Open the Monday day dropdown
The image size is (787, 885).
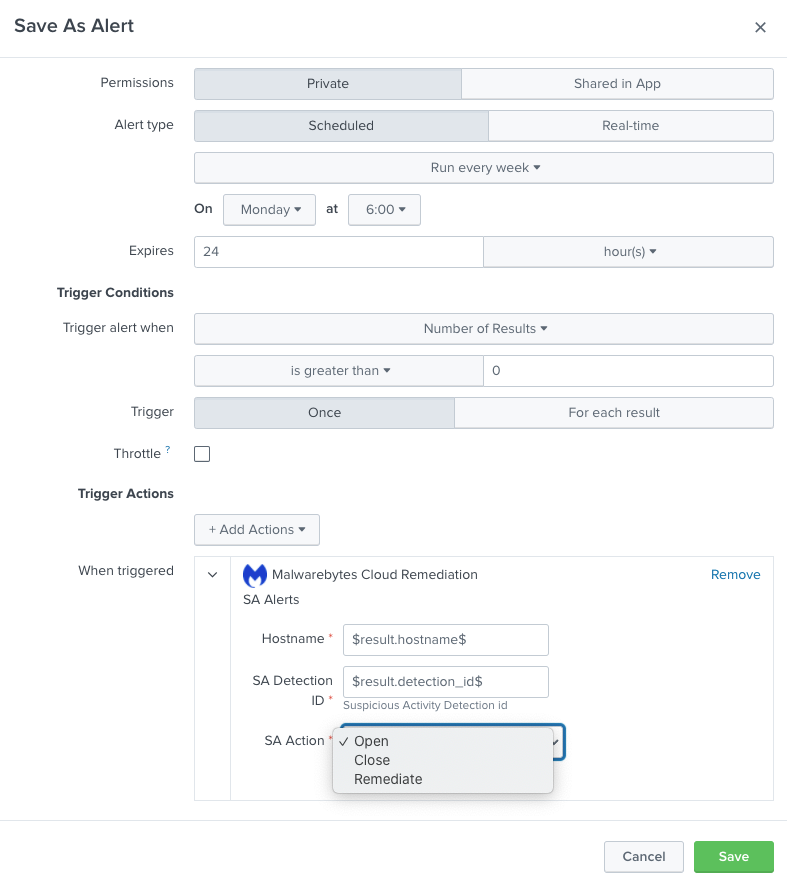pos(269,209)
